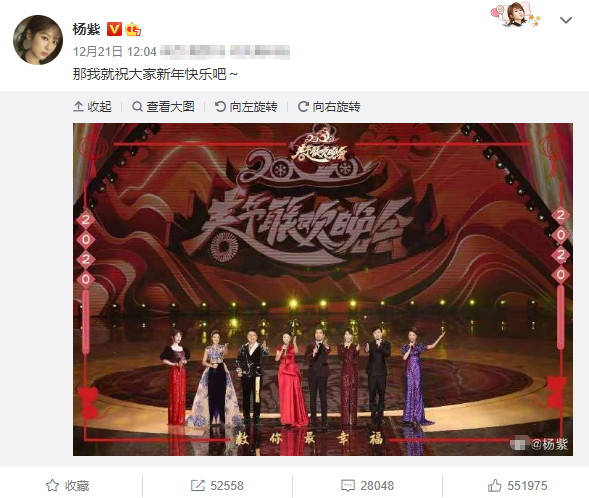
Task: Open 杨紫 username profile link
Action: (87, 29)
